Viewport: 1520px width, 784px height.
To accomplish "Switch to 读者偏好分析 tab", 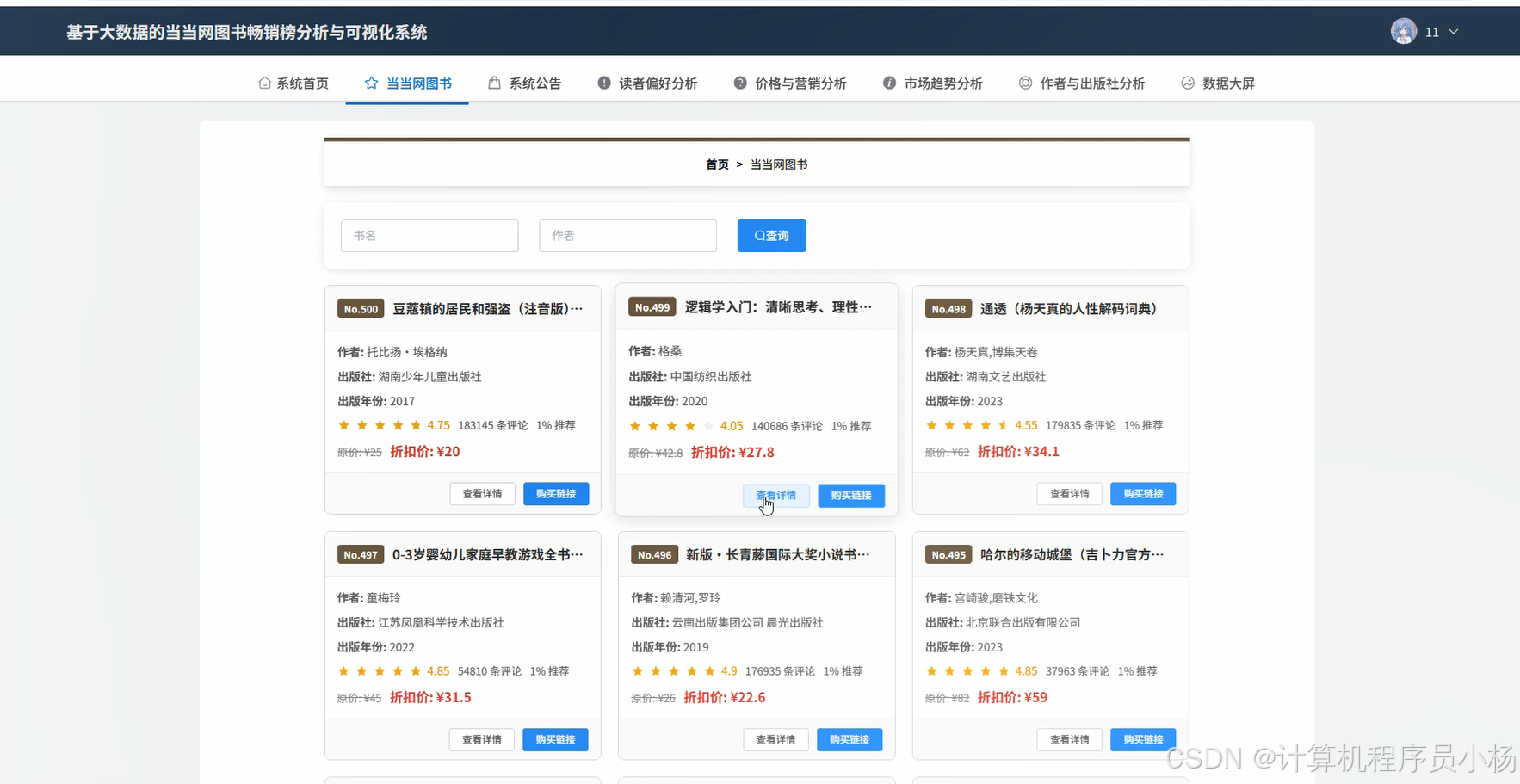I will (647, 83).
